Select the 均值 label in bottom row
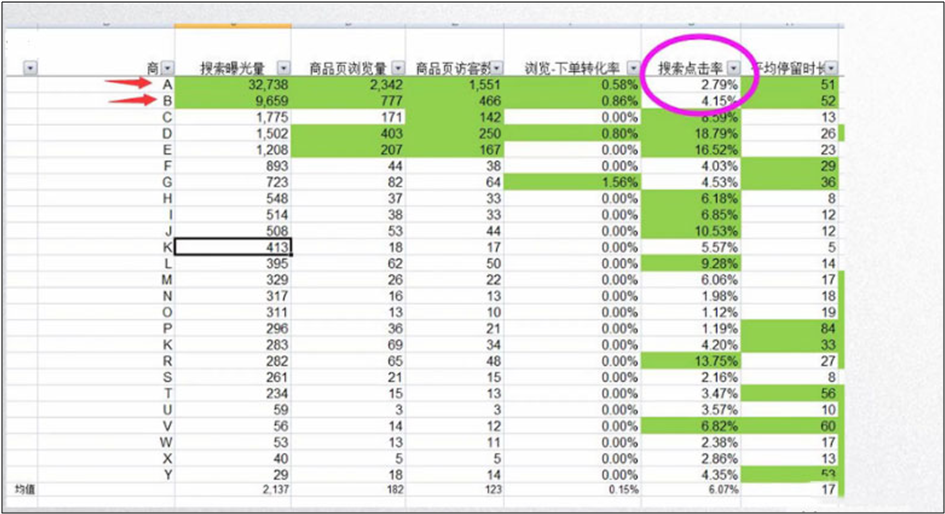 (23, 489)
